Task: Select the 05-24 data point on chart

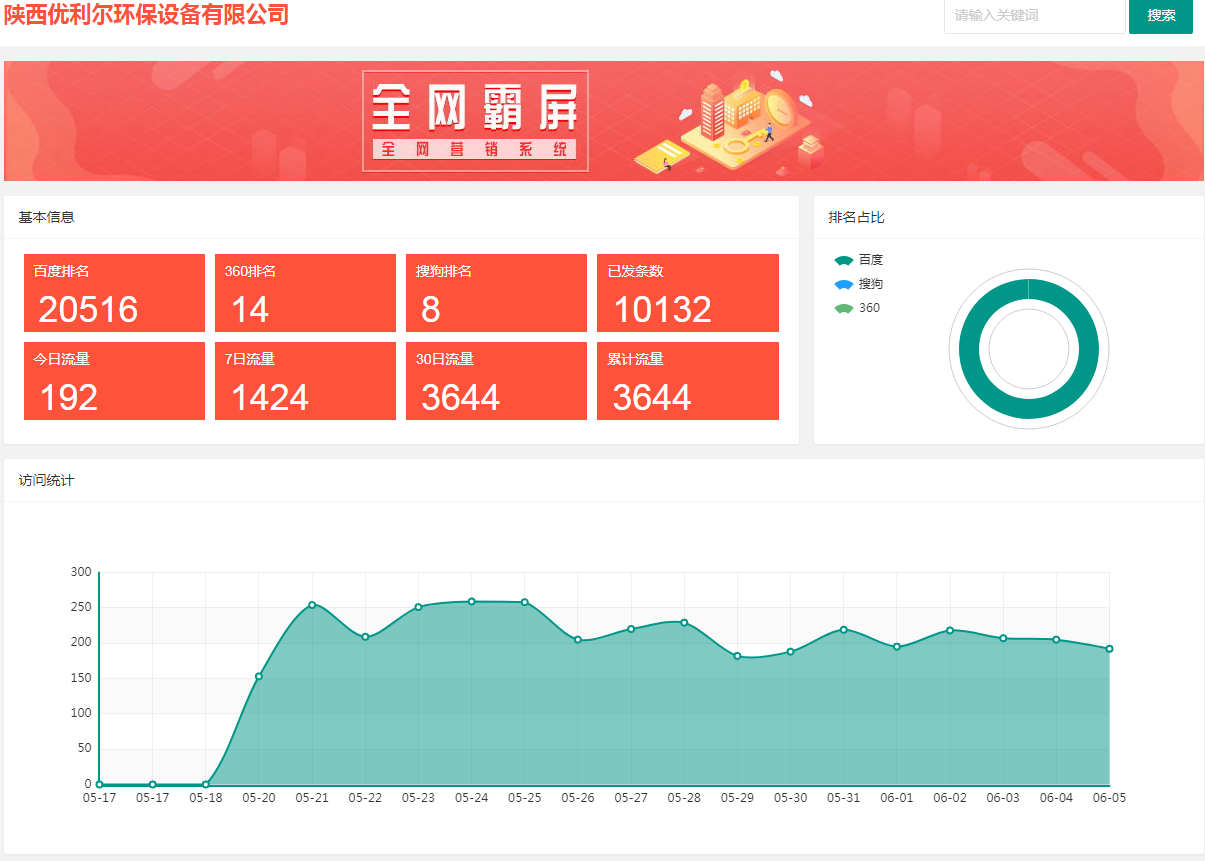Action: 472,601
